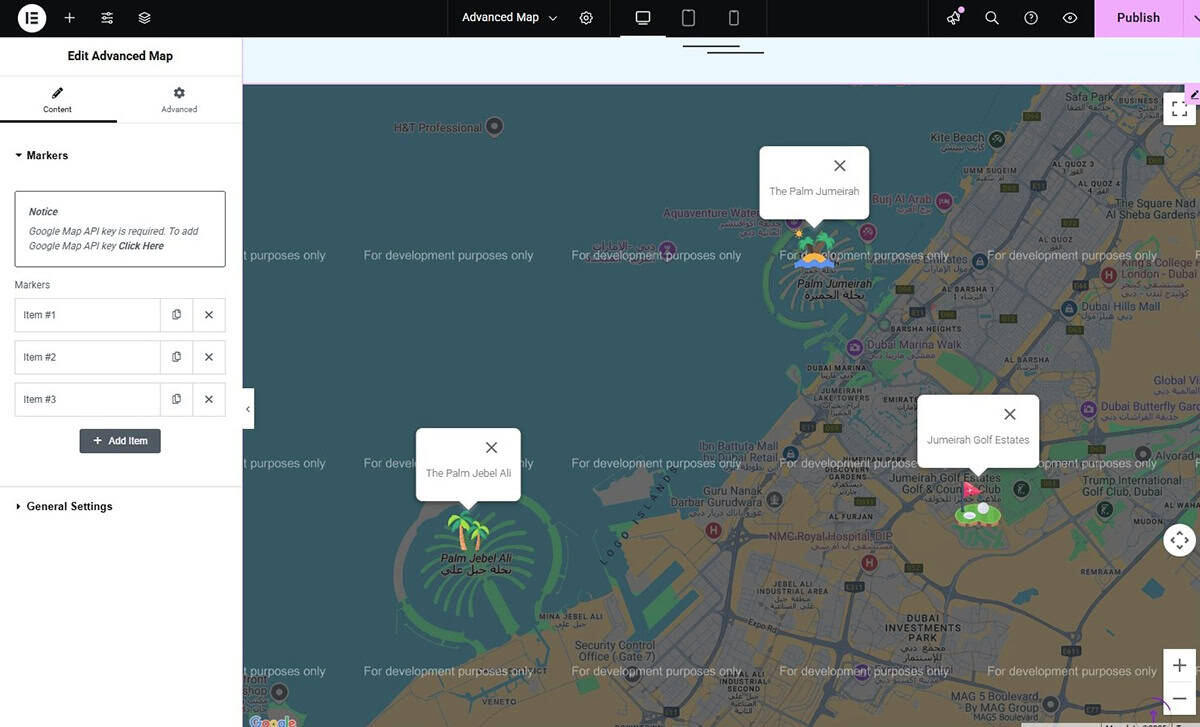Switch to desktop preview mode

(x=643, y=18)
